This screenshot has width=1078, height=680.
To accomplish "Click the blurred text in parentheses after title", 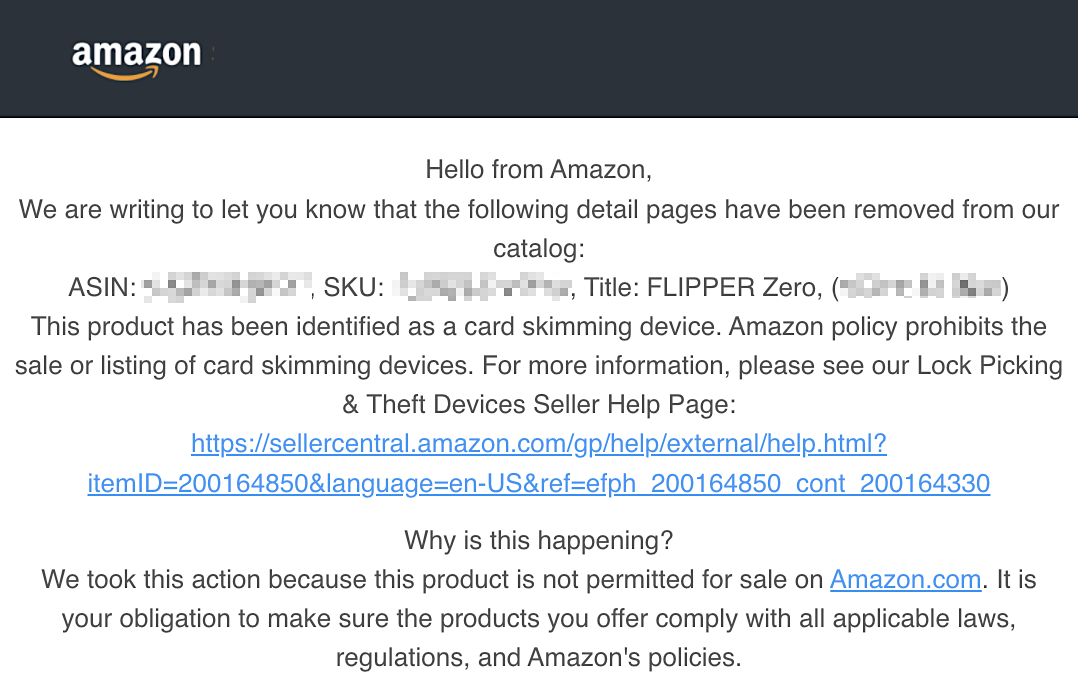I will click(920, 288).
